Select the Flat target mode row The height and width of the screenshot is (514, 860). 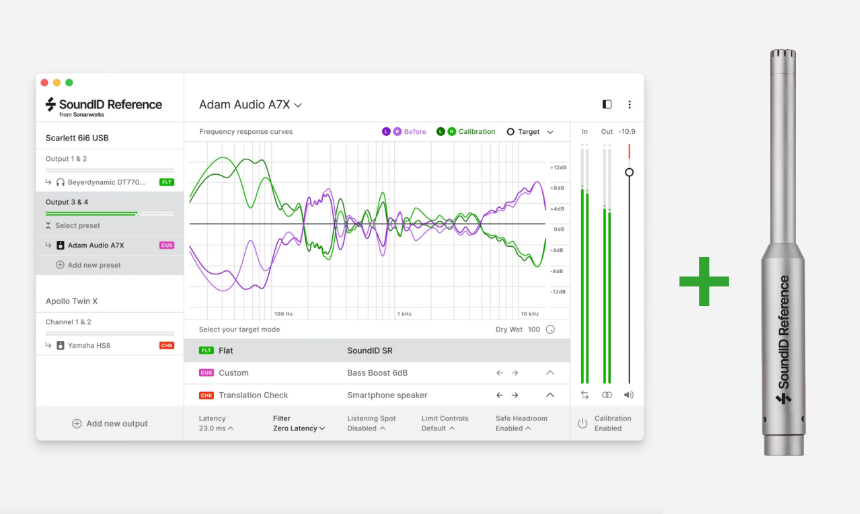pyautogui.click(x=377, y=351)
